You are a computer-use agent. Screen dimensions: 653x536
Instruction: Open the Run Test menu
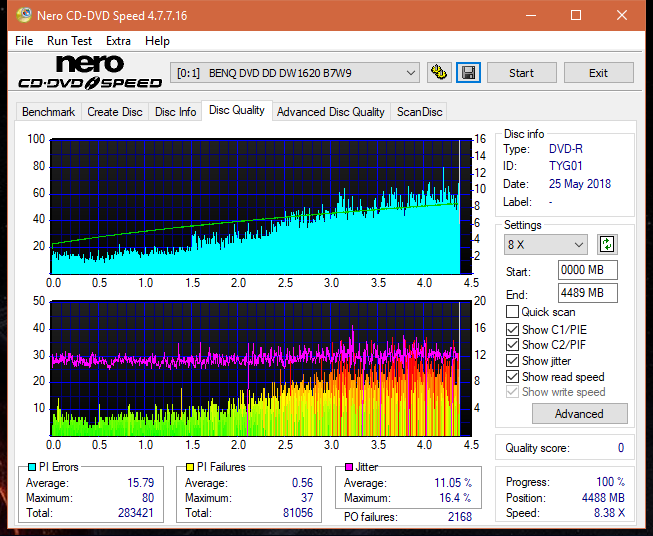click(69, 41)
